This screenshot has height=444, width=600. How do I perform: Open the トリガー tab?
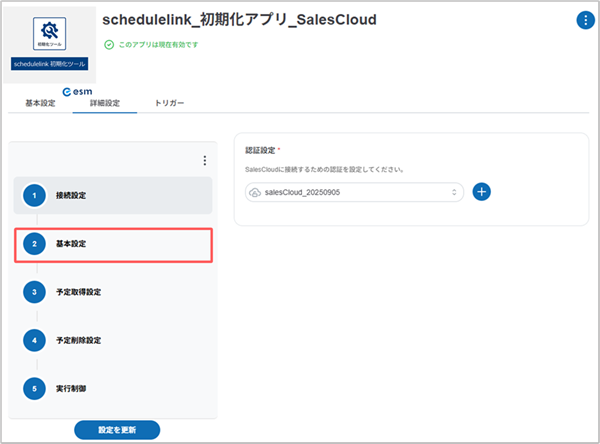coord(169,104)
